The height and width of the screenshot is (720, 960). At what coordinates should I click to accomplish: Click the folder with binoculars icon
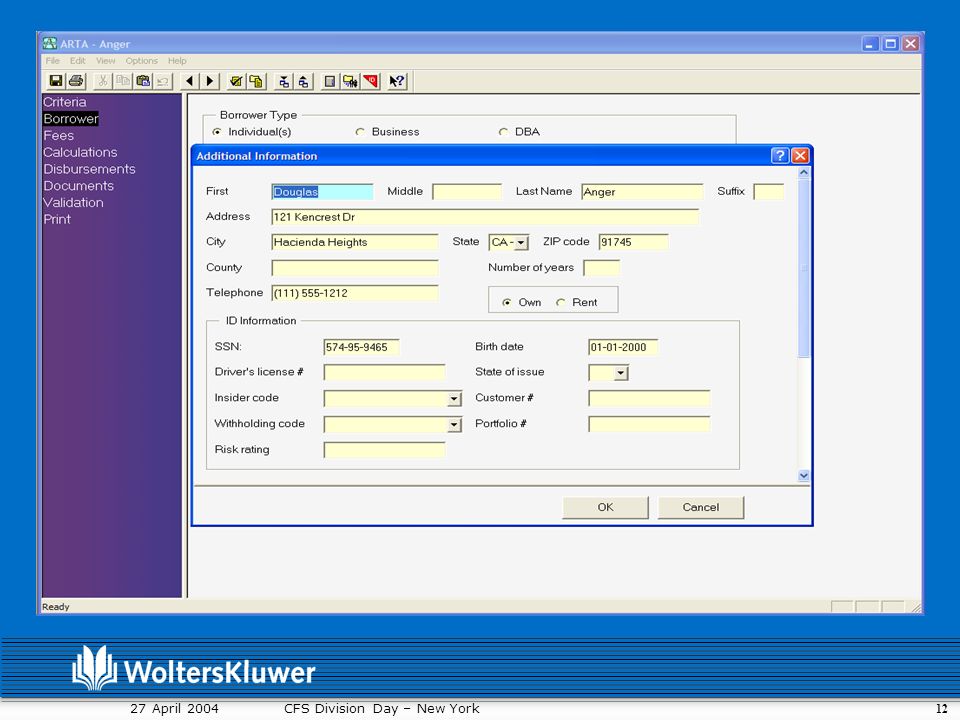[x=350, y=81]
